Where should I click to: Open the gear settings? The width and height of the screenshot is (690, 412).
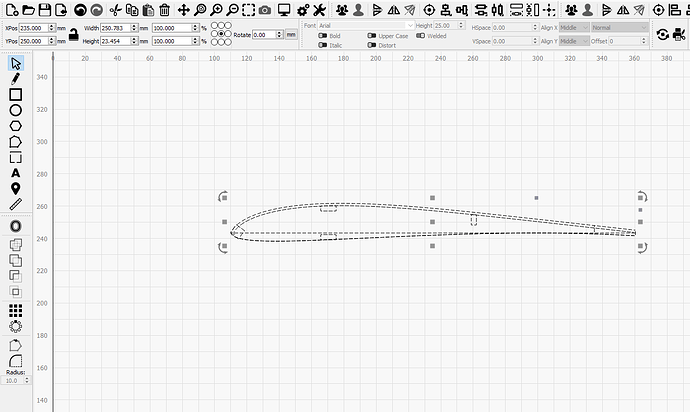pos(303,10)
